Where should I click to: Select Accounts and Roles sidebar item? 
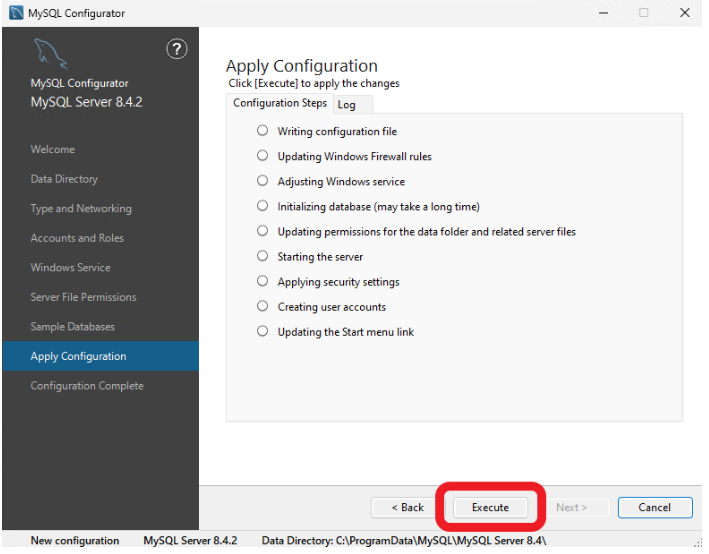coord(77,238)
